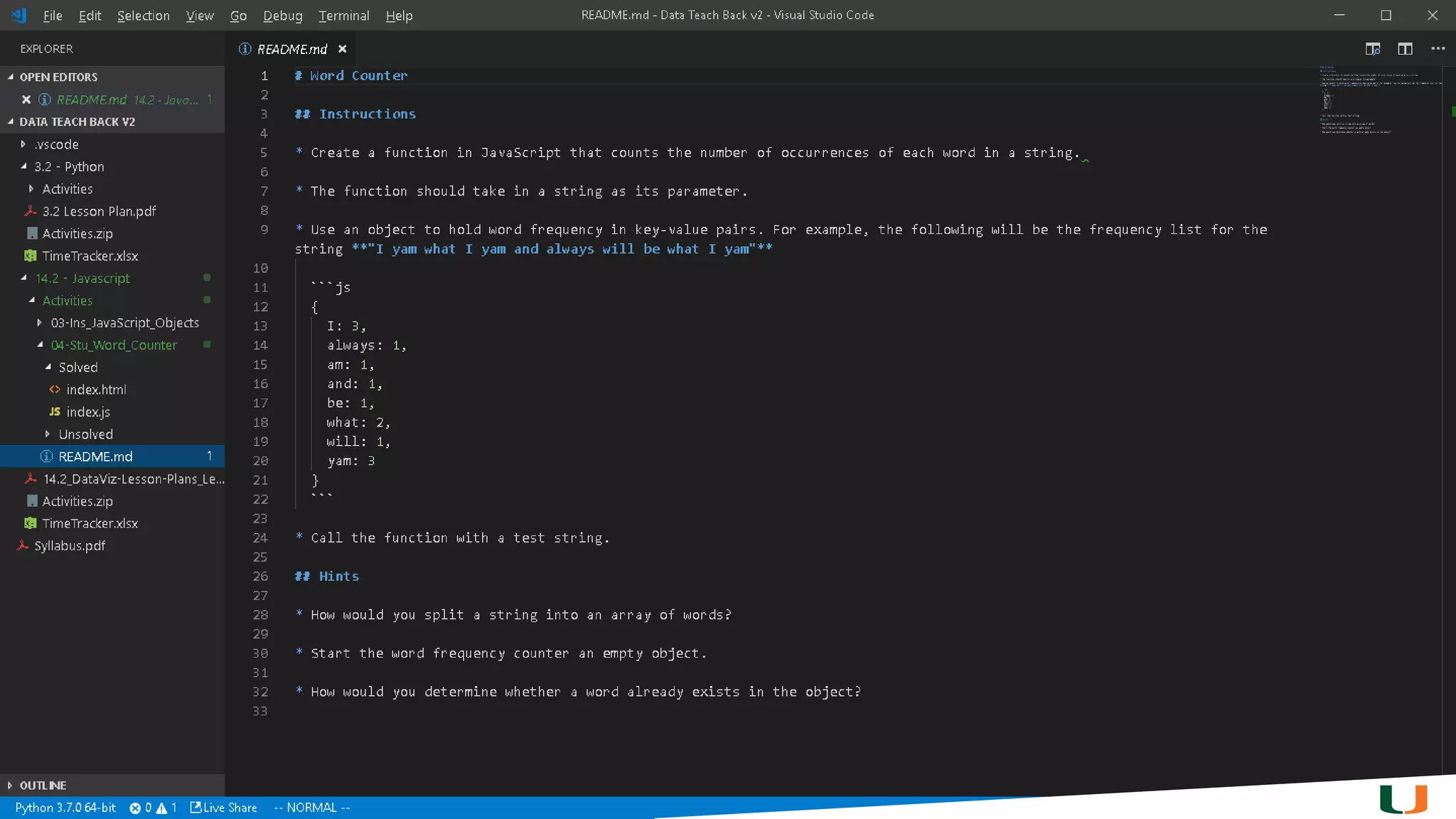Click the errors and warnings status icon
Screen dimensions: 1456x819
coord(152,808)
